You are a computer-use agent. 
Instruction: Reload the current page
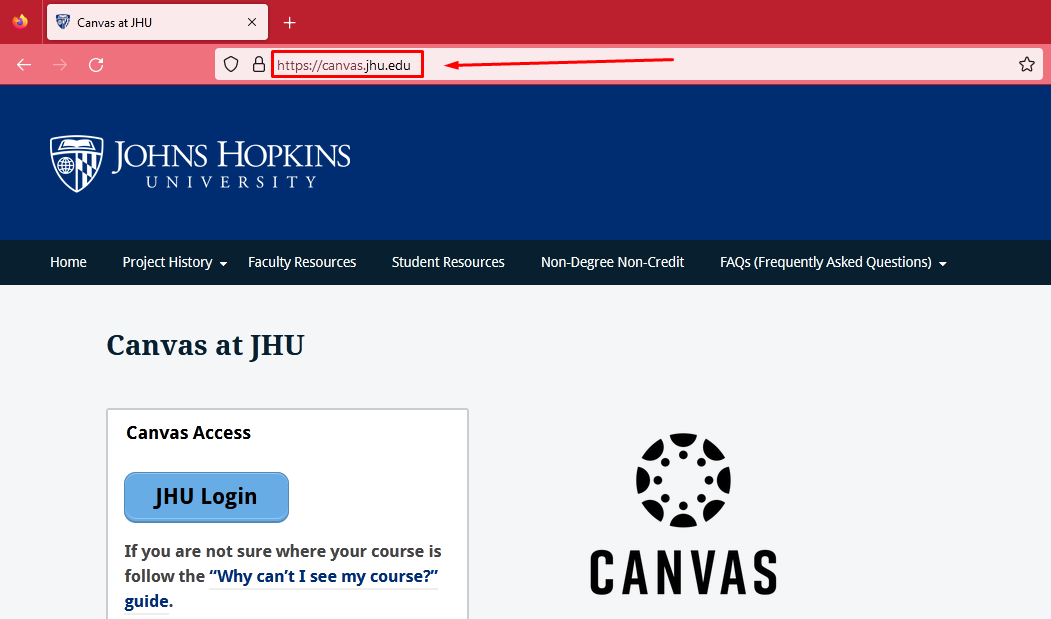(x=97, y=64)
